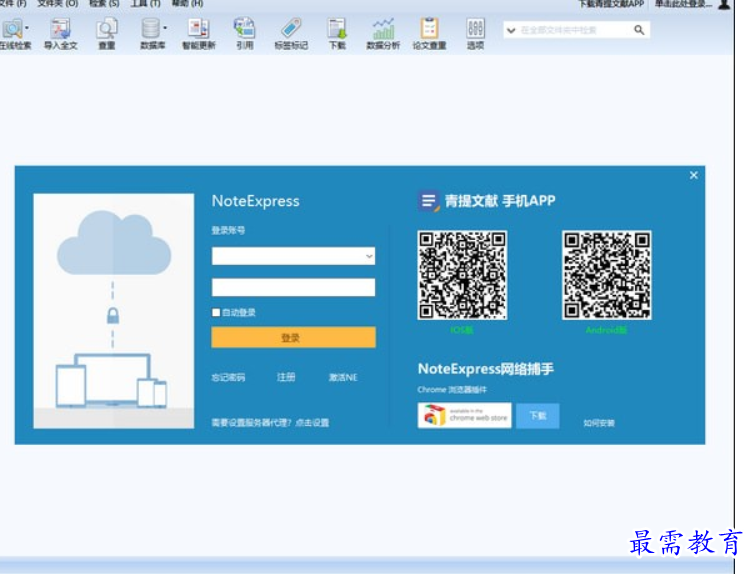Expand the 数据库 dropdown arrow

(x=165, y=28)
